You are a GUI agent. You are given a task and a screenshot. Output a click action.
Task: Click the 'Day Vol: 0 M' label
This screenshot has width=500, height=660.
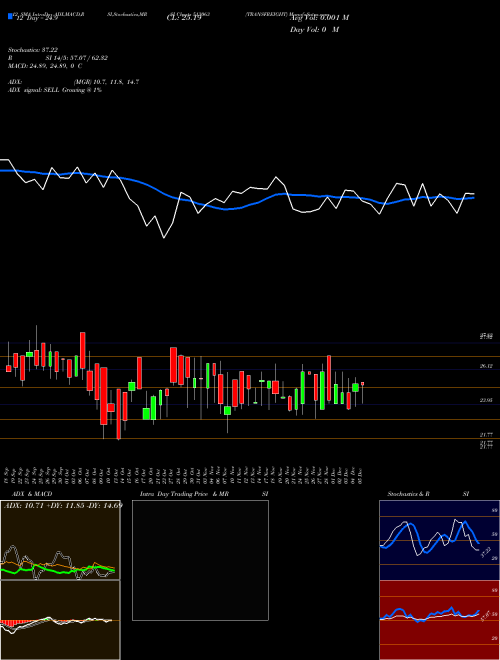point(314,30)
